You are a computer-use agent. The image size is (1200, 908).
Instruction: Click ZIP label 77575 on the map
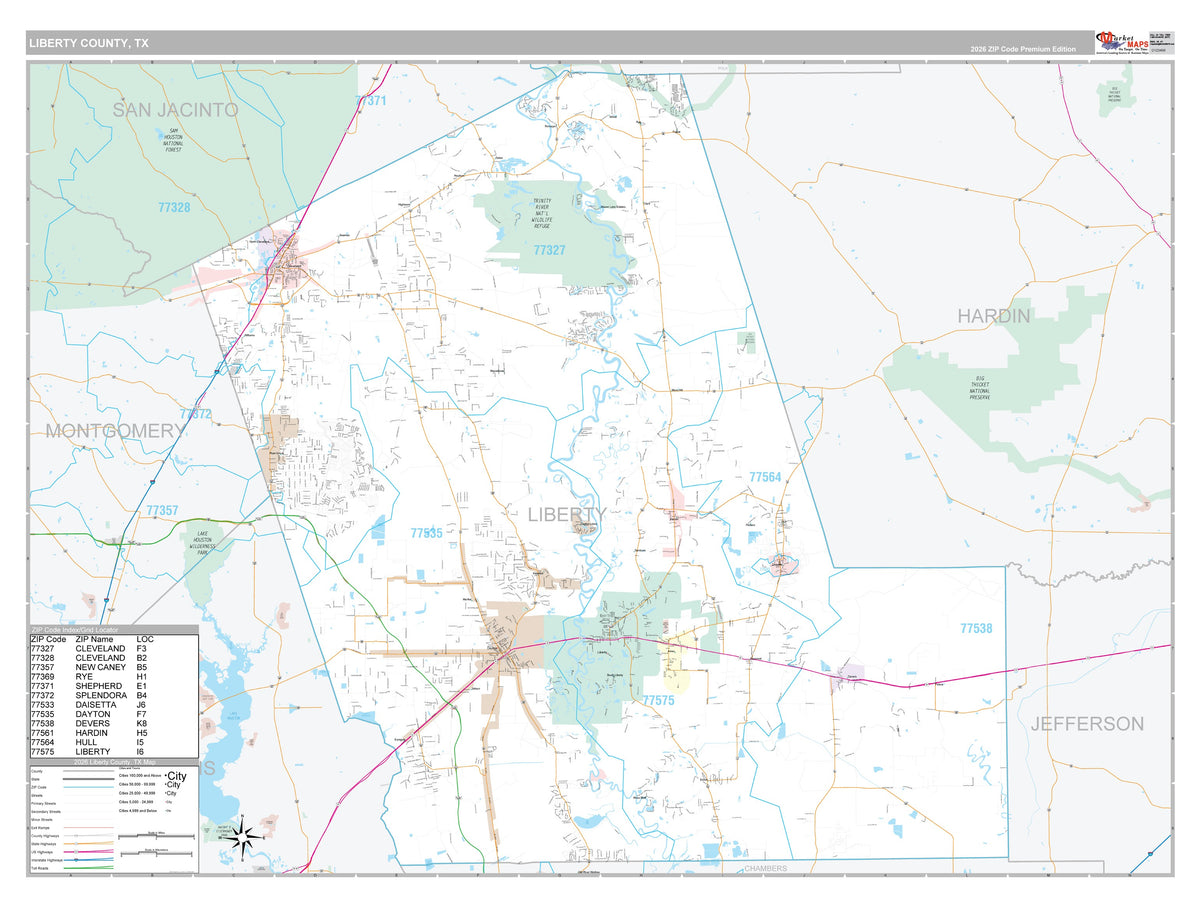pyautogui.click(x=659, y=701)
